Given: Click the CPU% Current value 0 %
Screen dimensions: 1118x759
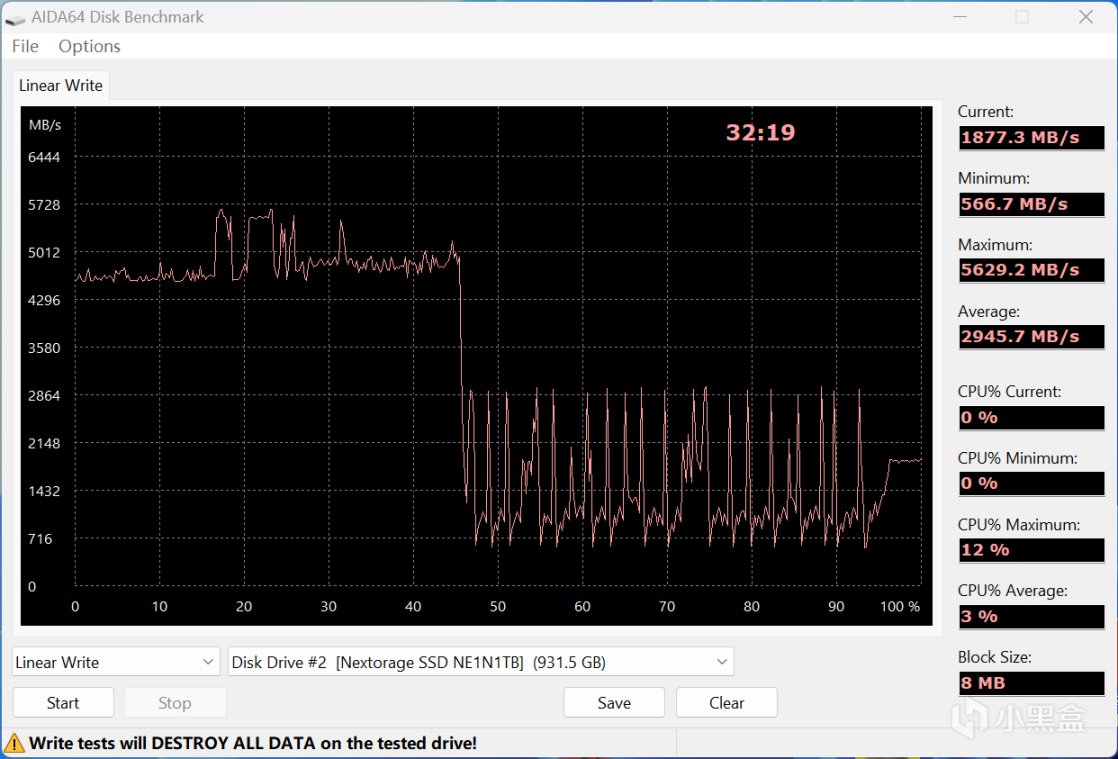Looking at the screenshot, I should click(1032, 418).
